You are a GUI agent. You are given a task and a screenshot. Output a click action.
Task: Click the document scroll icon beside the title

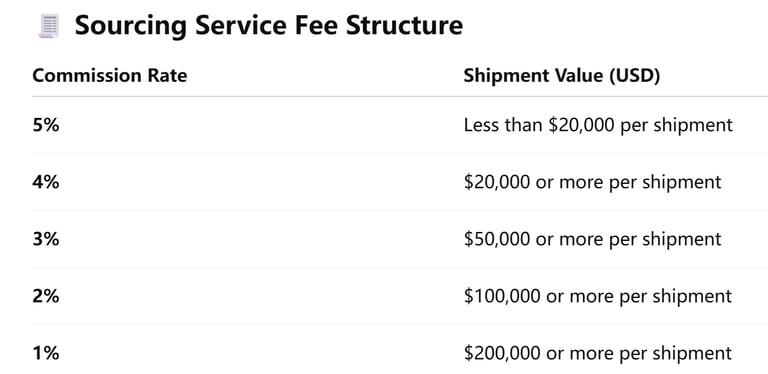(x=49, y=26)
